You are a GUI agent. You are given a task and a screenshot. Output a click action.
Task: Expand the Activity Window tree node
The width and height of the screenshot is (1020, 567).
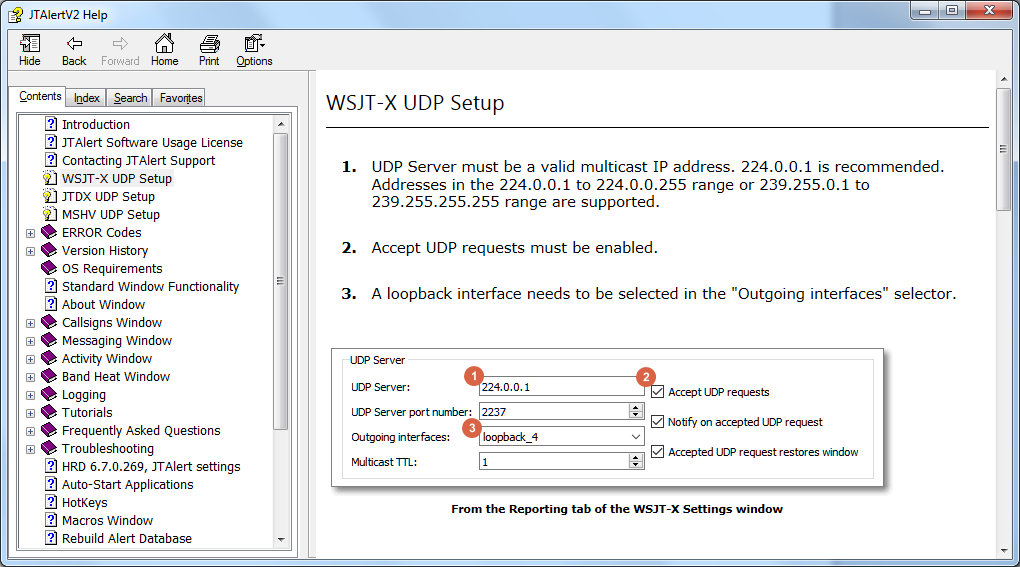click(31, 359)
